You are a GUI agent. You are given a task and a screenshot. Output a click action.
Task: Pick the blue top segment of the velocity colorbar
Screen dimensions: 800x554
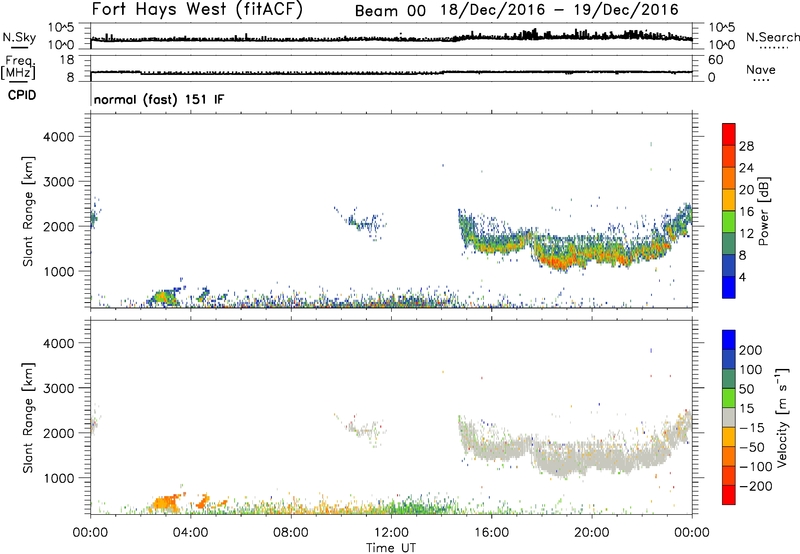(x=729, y=340)
